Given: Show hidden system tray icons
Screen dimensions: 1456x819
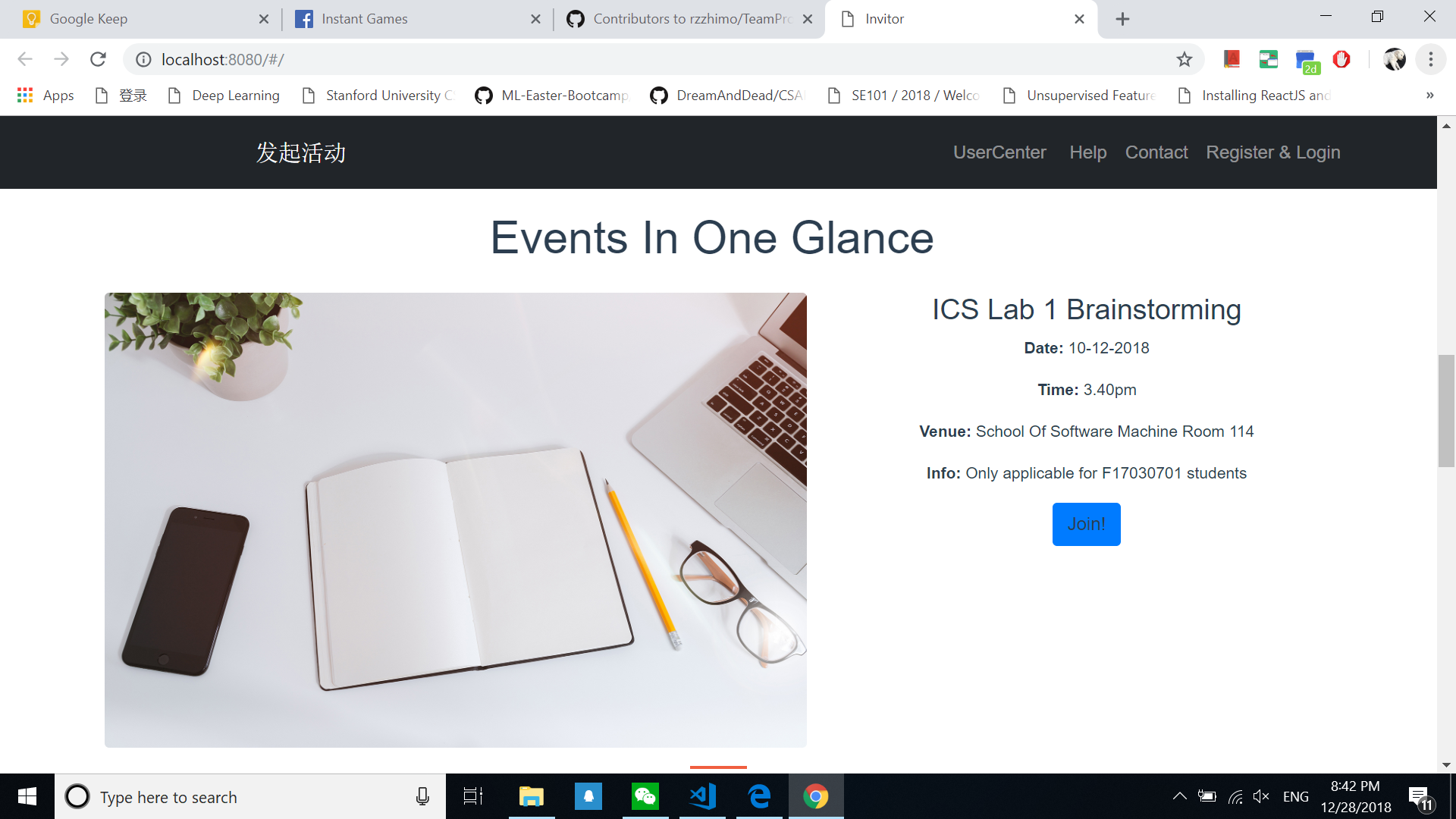Looking at the screenshot, I should [1179, 796].
